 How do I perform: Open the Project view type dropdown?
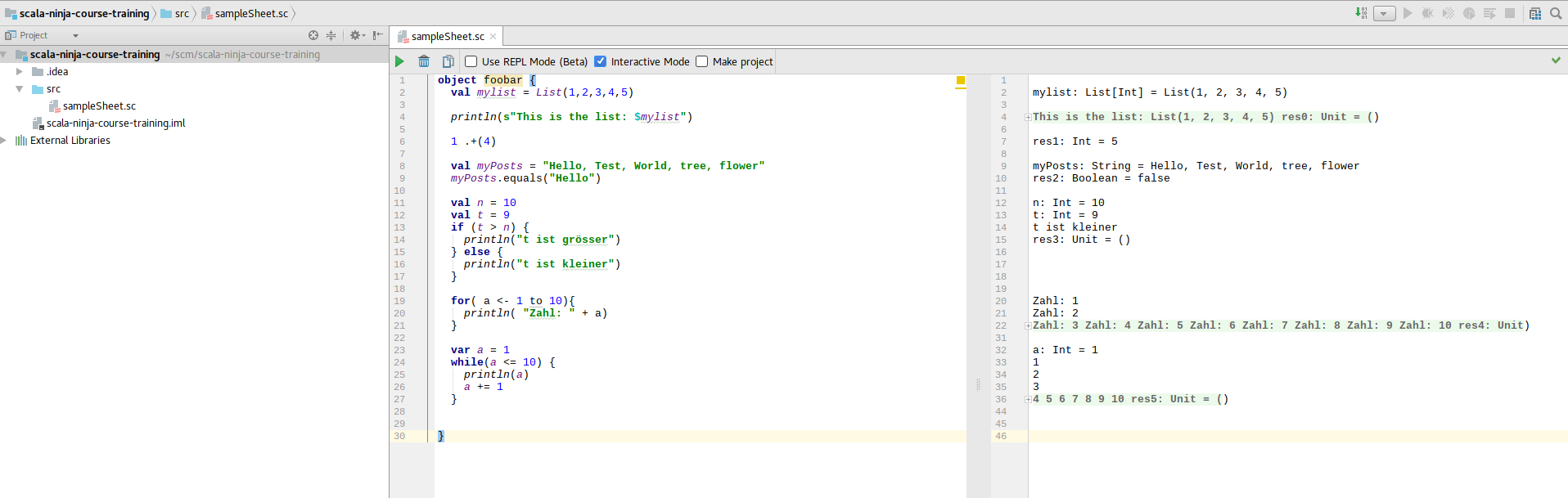tap(75, 35)
